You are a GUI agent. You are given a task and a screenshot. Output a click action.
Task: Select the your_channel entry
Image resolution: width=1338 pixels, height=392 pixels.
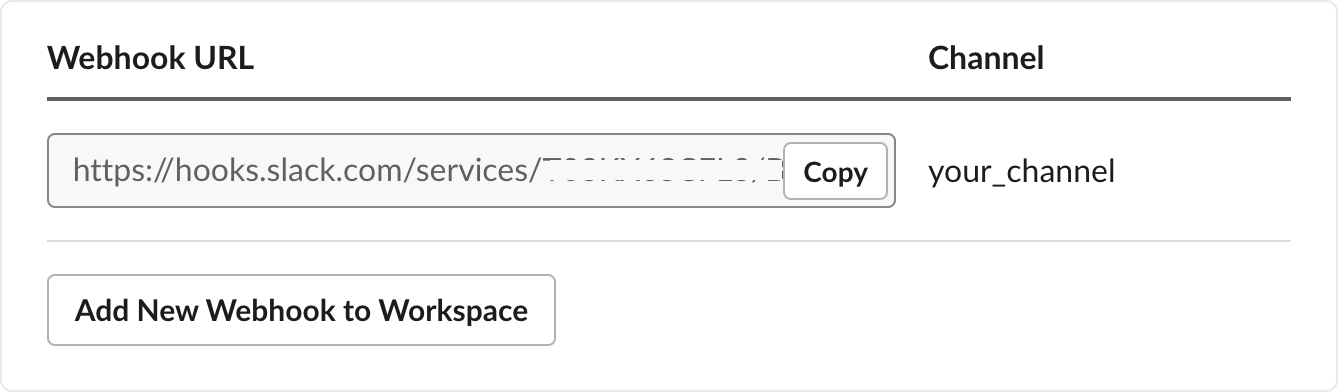pyautogui.click(x=1021, y=172)
